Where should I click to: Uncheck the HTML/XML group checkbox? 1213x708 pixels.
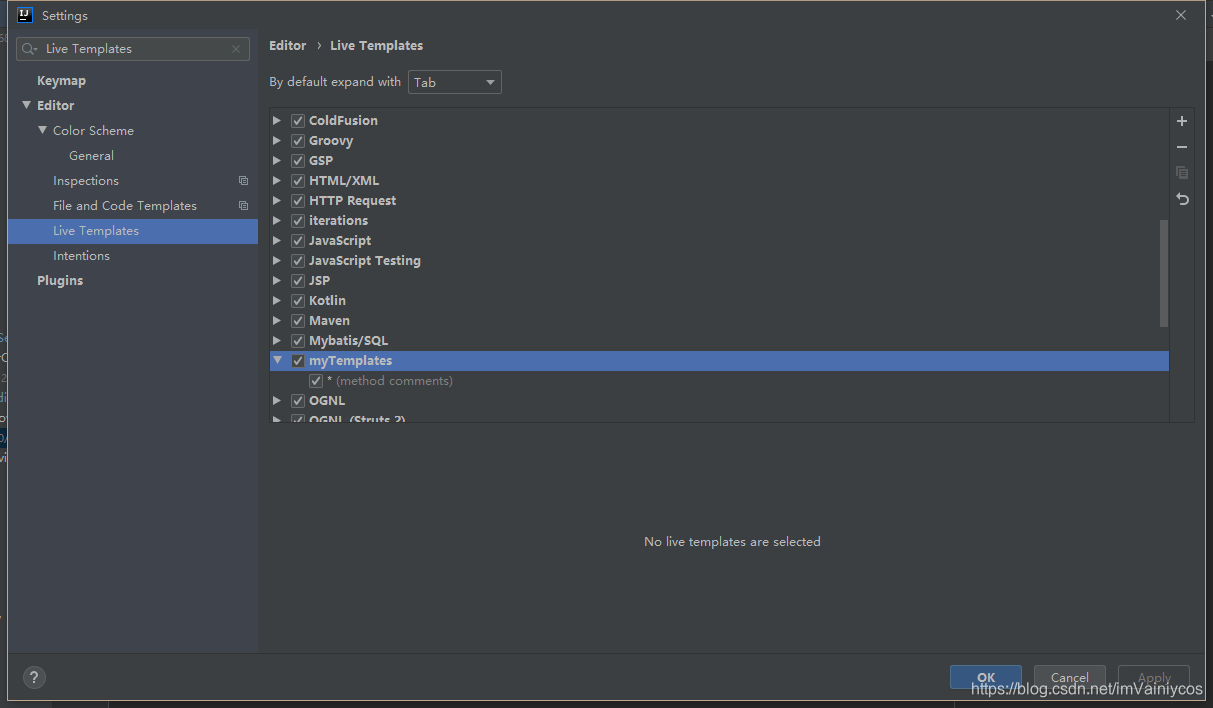coord(298,181)
